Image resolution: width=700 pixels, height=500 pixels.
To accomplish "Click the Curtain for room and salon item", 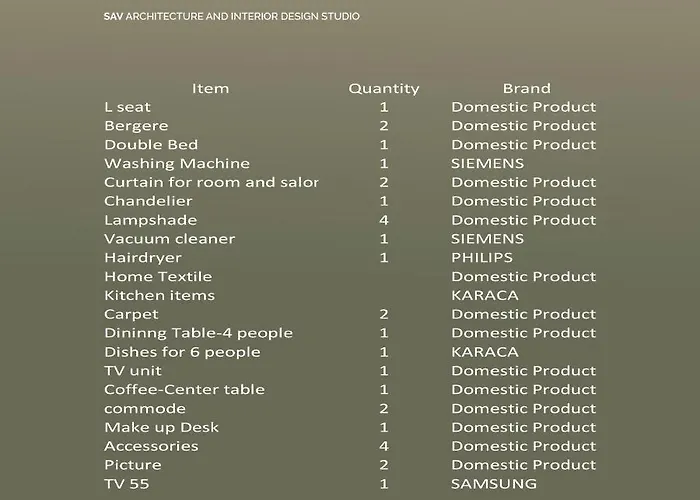I will coord(211,182).
